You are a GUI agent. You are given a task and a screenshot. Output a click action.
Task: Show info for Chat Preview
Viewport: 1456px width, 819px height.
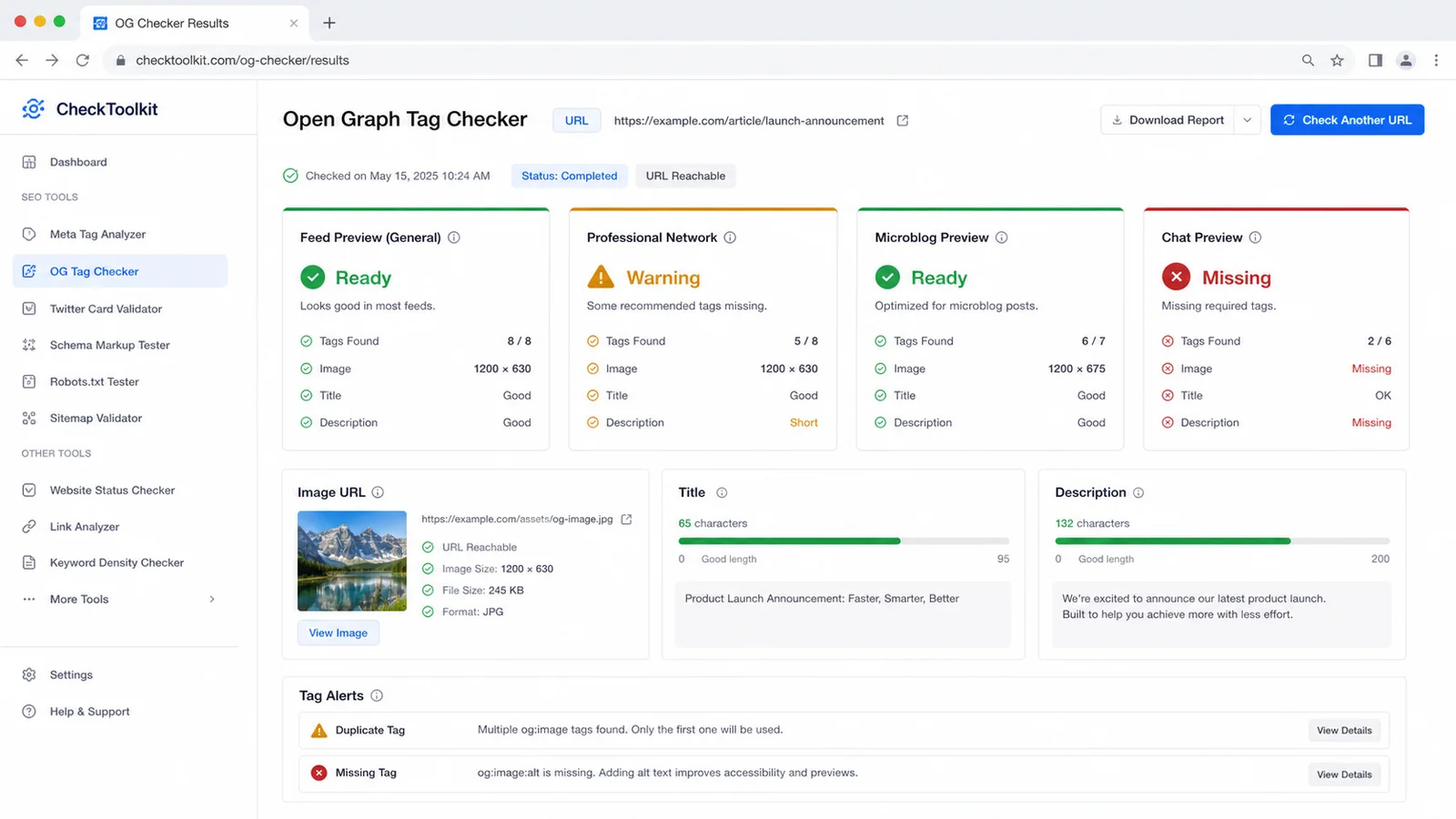pos(1255,238)
